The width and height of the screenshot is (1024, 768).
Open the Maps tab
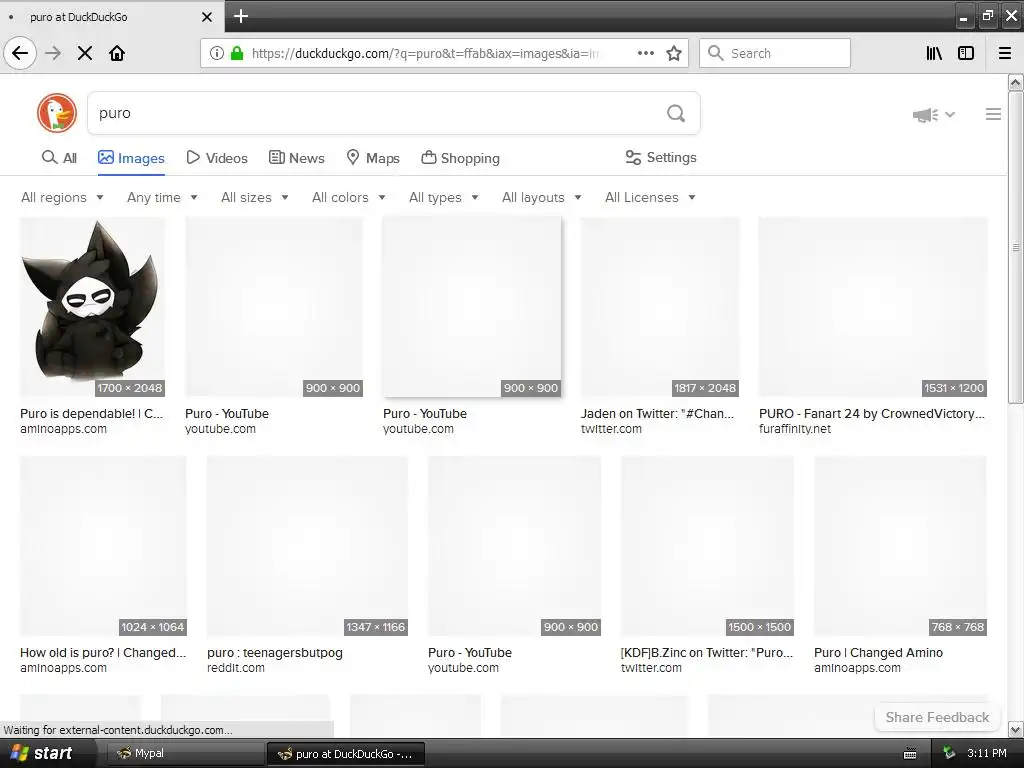pyautogui.click(x=373, y=158)
